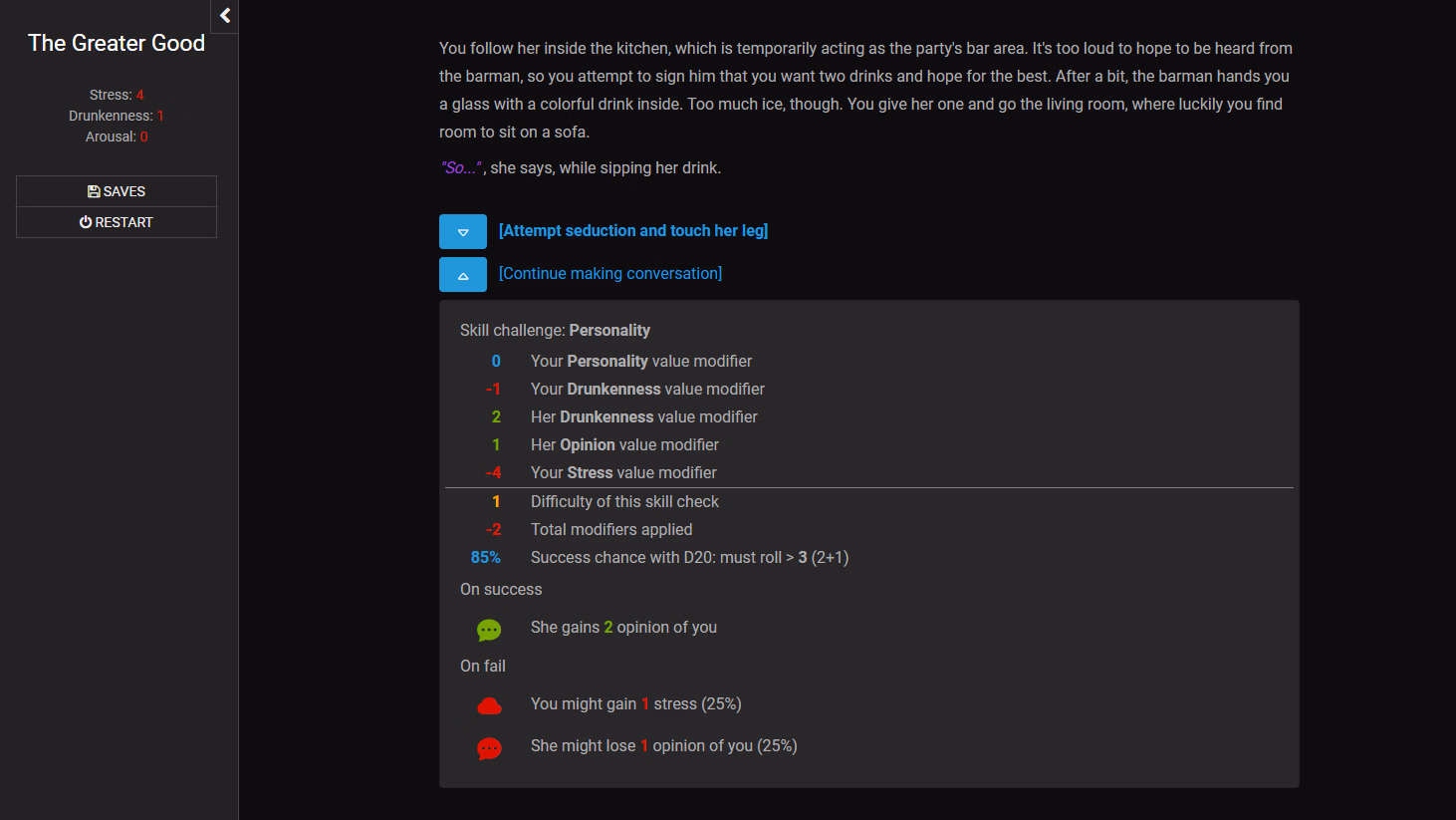Click the 85% success chance value
This screenshot has width=1456, height=820.
(485, 557)
